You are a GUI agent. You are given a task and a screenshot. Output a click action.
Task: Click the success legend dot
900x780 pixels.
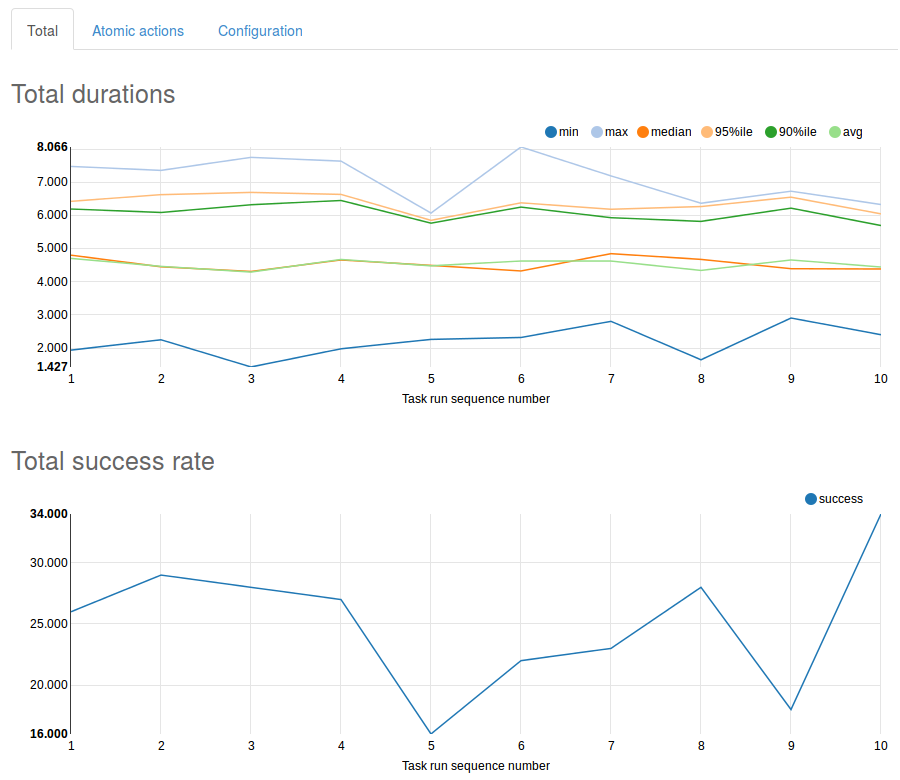click(x=808, y=497)
